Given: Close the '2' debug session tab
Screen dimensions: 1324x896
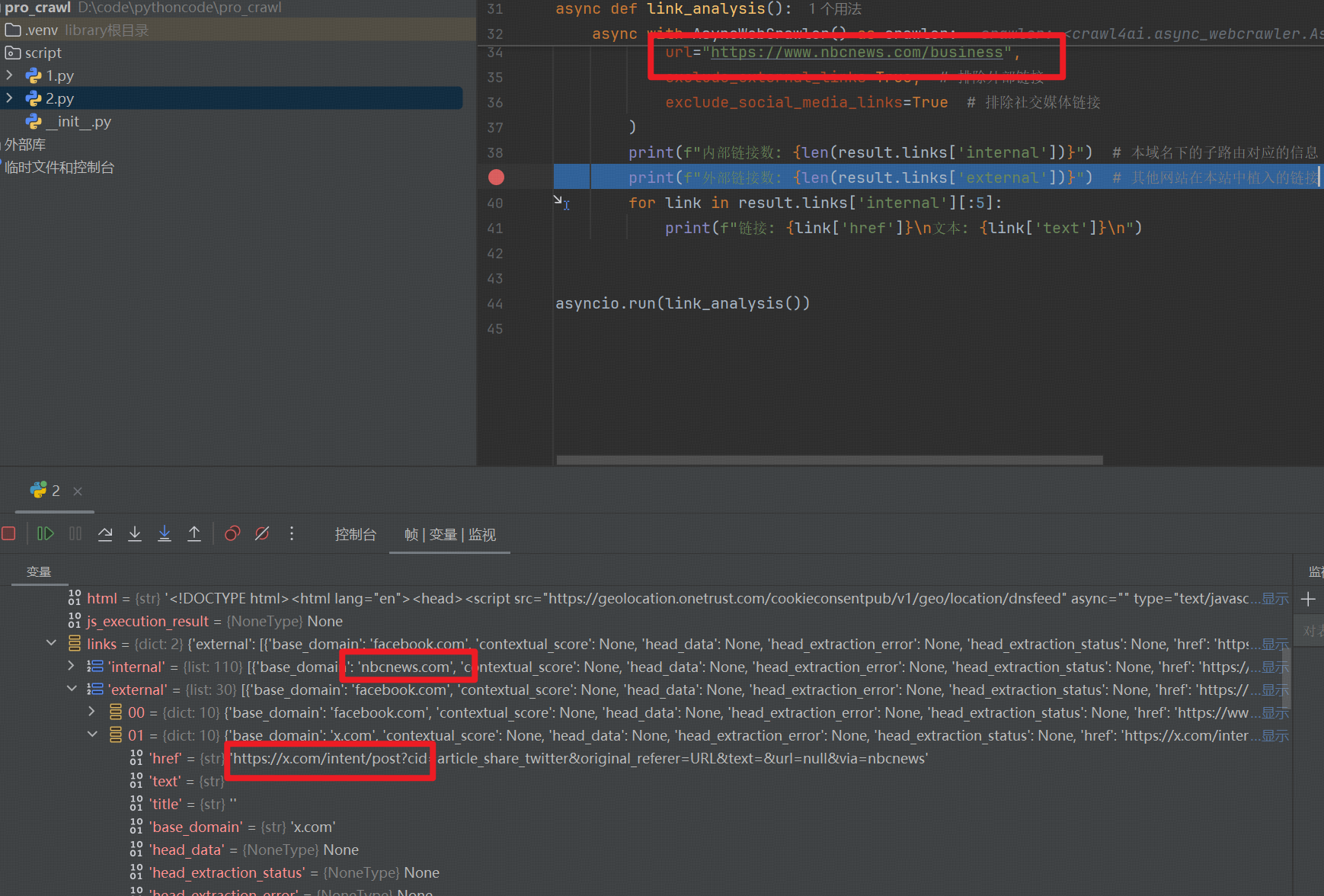Looking at the screenshot, I should point(78,491).
